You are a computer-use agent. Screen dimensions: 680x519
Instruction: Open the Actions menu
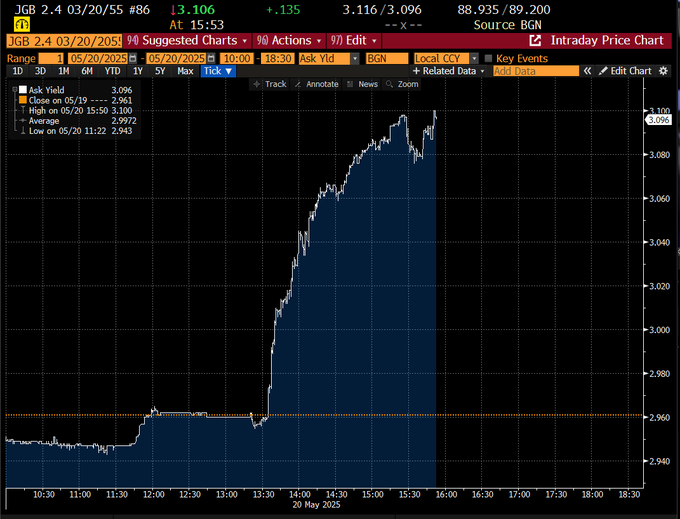[x=290, y=40]
